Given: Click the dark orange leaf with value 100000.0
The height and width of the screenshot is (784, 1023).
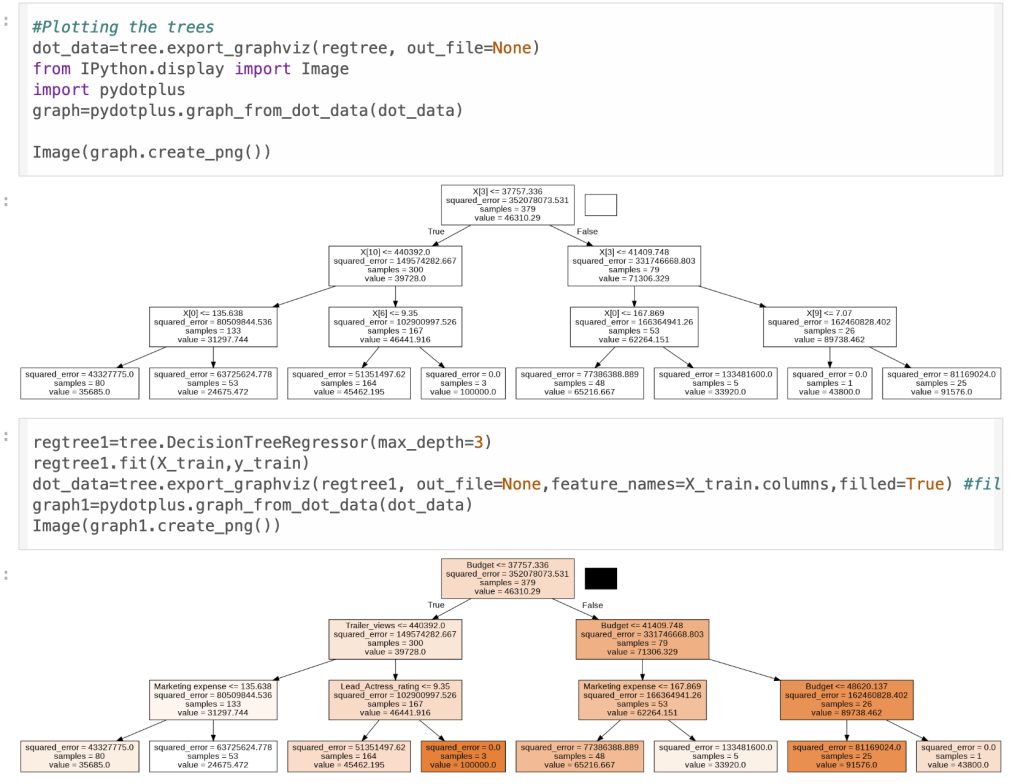Looking at the screenshot, I should click(463, 755).
